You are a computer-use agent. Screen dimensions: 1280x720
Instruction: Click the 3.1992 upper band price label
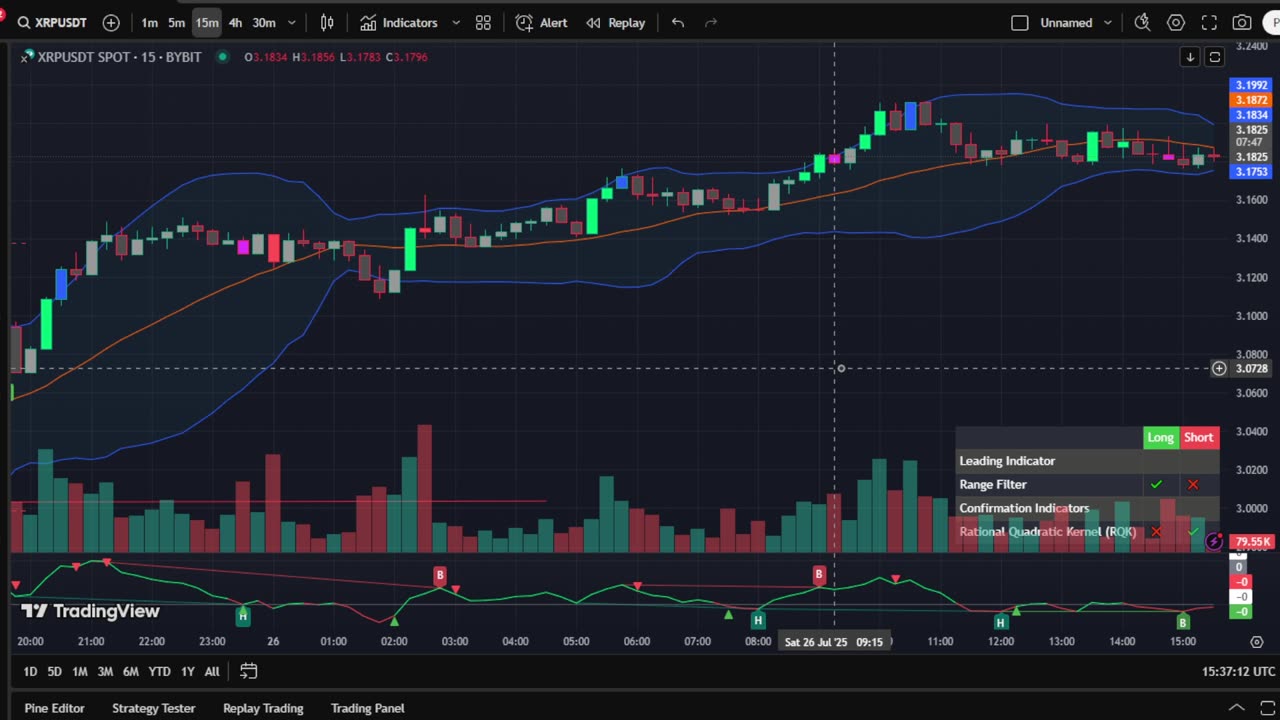pos(1251,85)
